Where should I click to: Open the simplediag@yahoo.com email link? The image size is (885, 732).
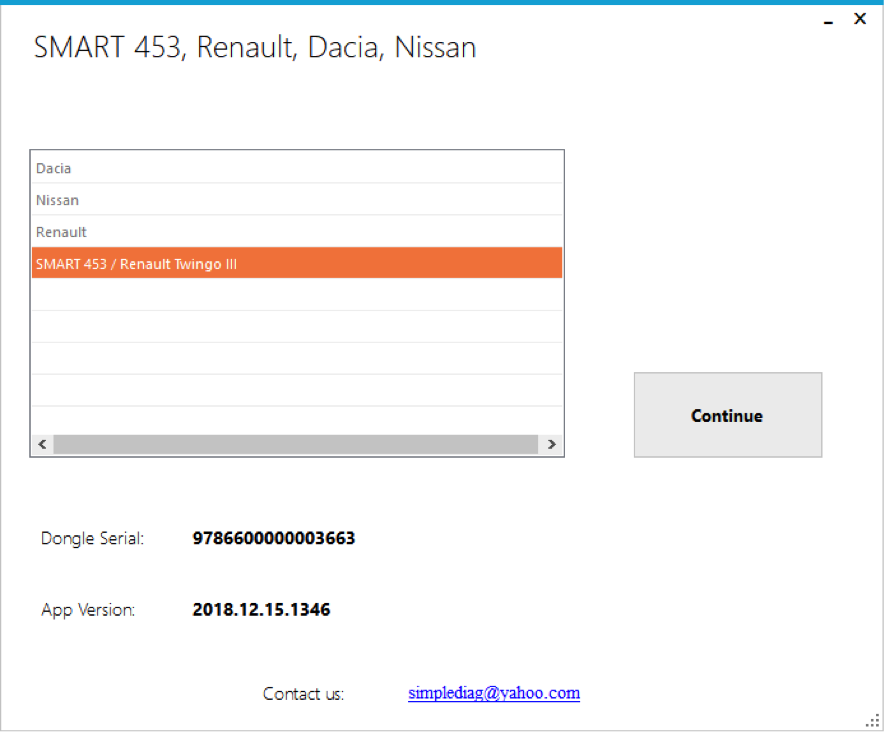(x=494, y=692)
